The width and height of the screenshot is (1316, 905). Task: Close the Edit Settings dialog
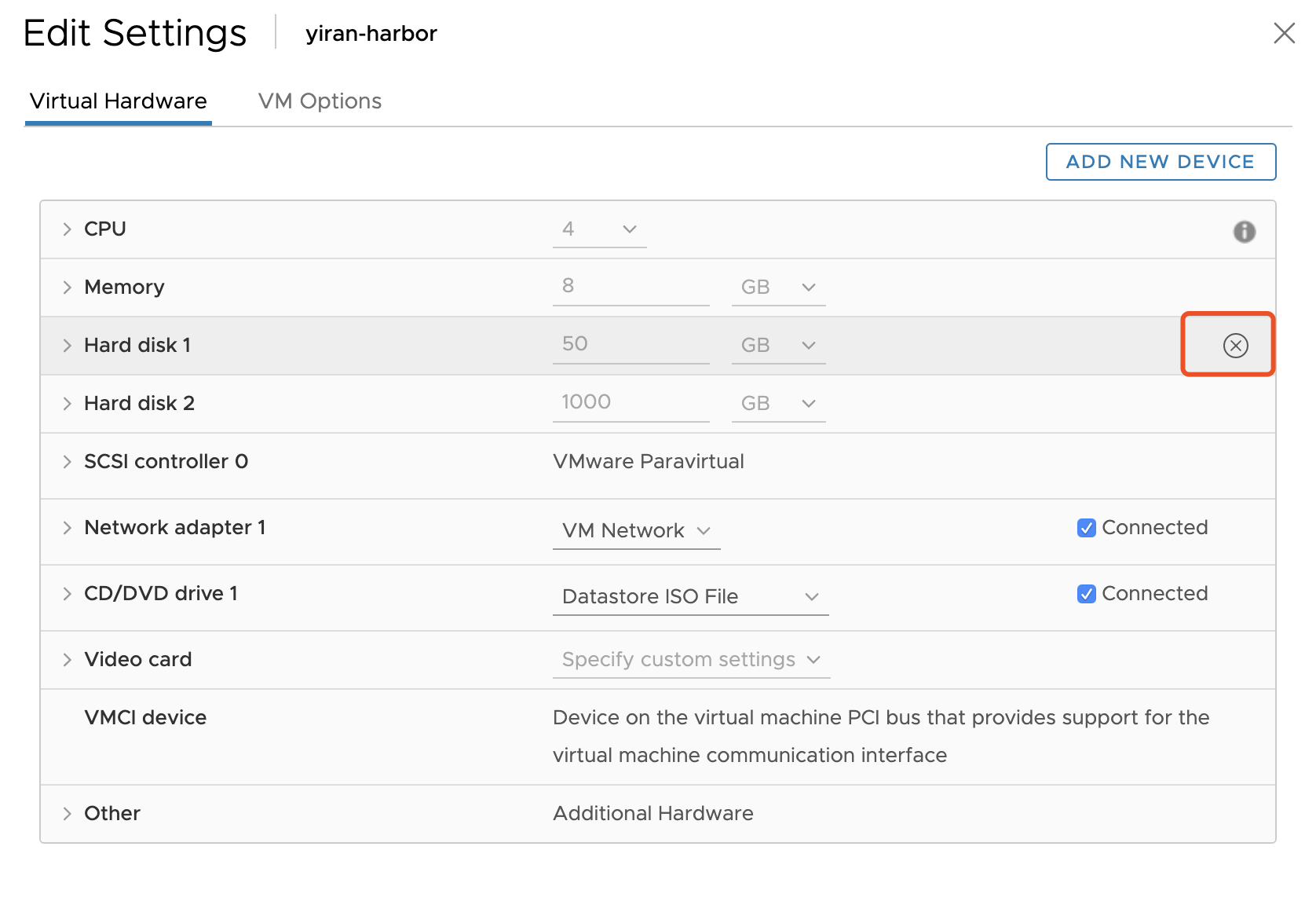[1284, 33]
